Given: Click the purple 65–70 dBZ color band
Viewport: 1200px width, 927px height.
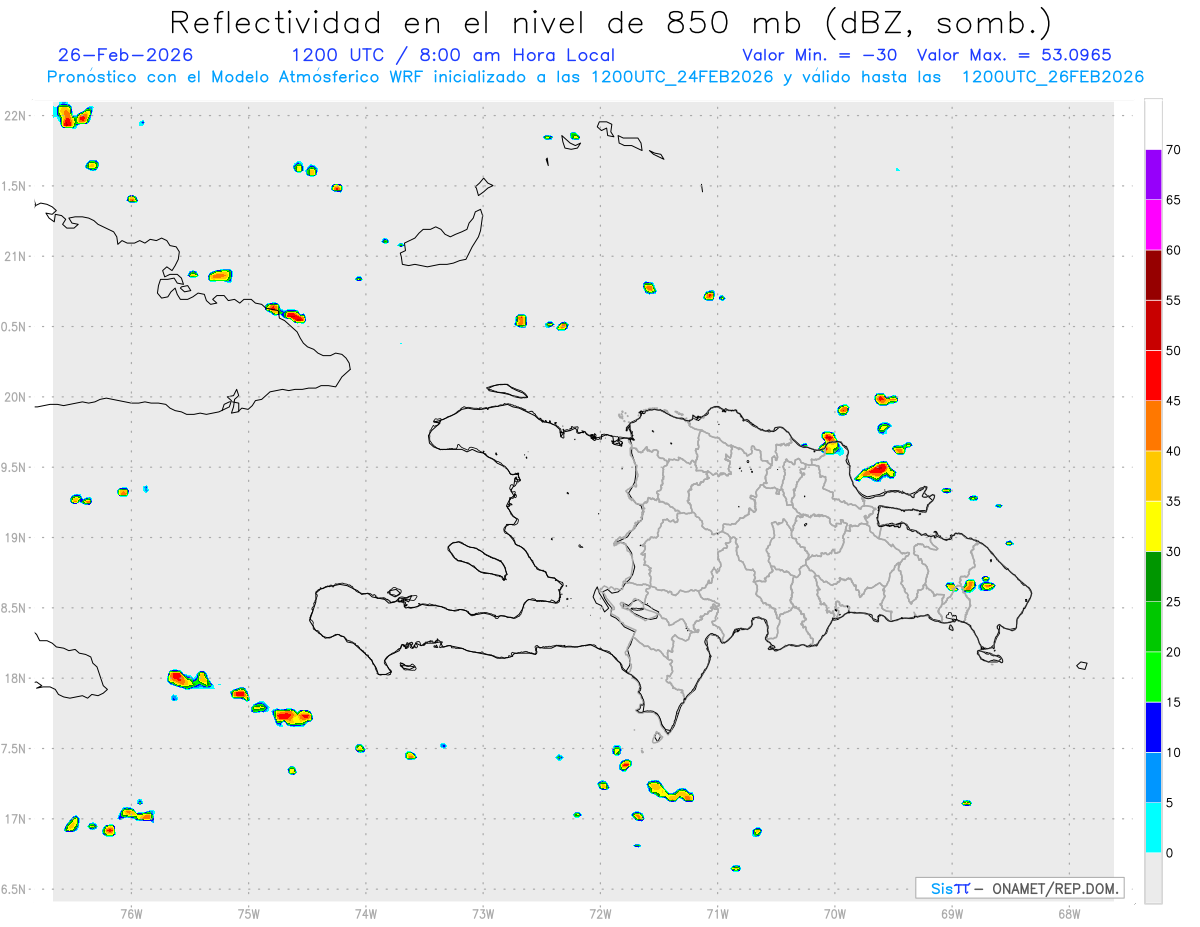Looking at the screenshot, I should point(1153,174).
